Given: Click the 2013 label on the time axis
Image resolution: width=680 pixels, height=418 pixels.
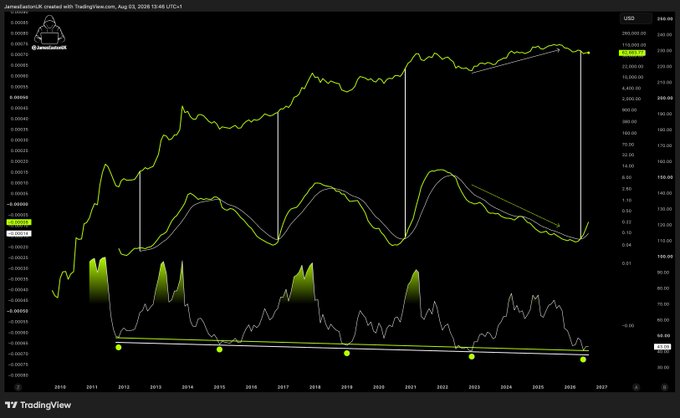Looking at the screenshot, I should (x=156, y=387).
